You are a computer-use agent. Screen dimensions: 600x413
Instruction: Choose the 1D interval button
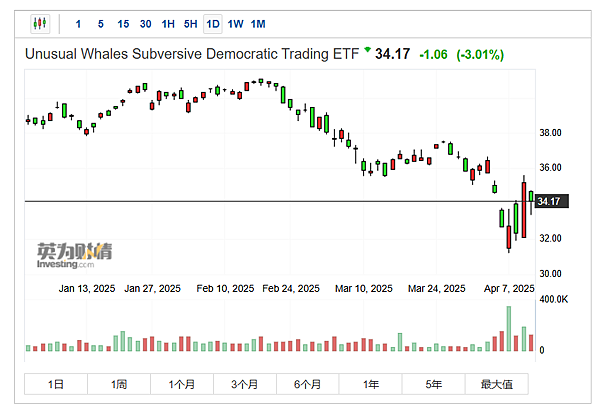(x=213, y=24)
